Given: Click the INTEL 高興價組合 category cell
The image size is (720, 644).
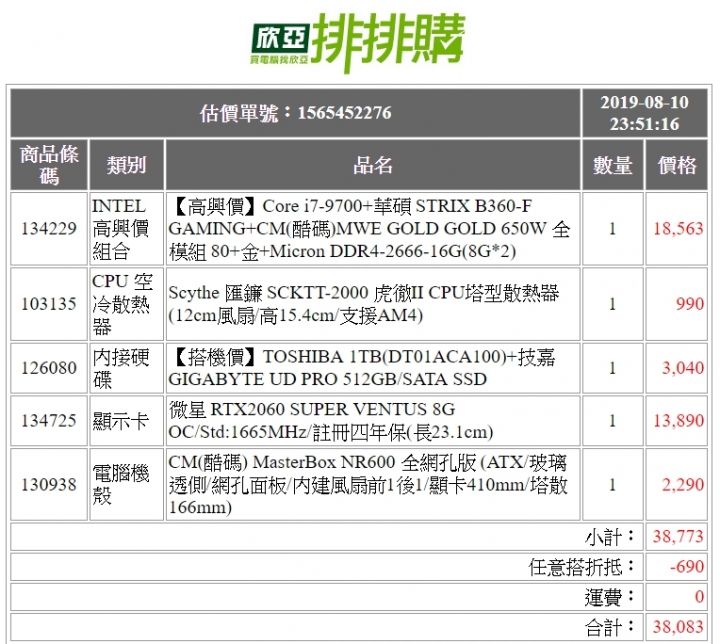Looking at the screenshot, I should 127,229.
